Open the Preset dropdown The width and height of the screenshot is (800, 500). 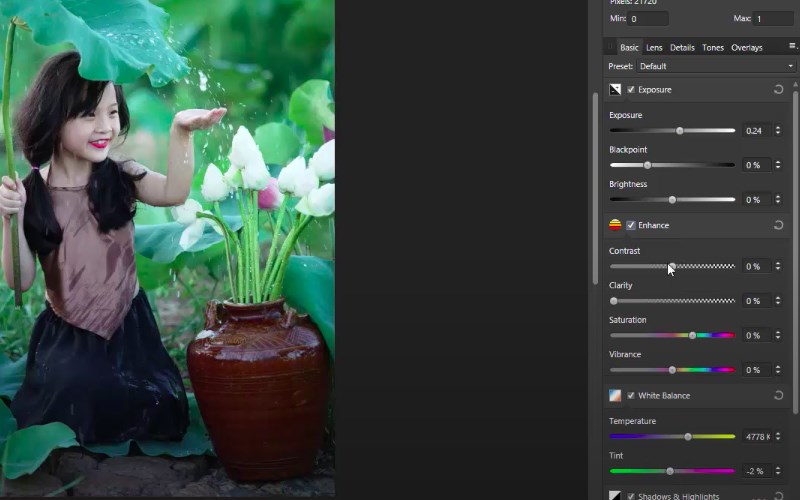pos(716,66)
